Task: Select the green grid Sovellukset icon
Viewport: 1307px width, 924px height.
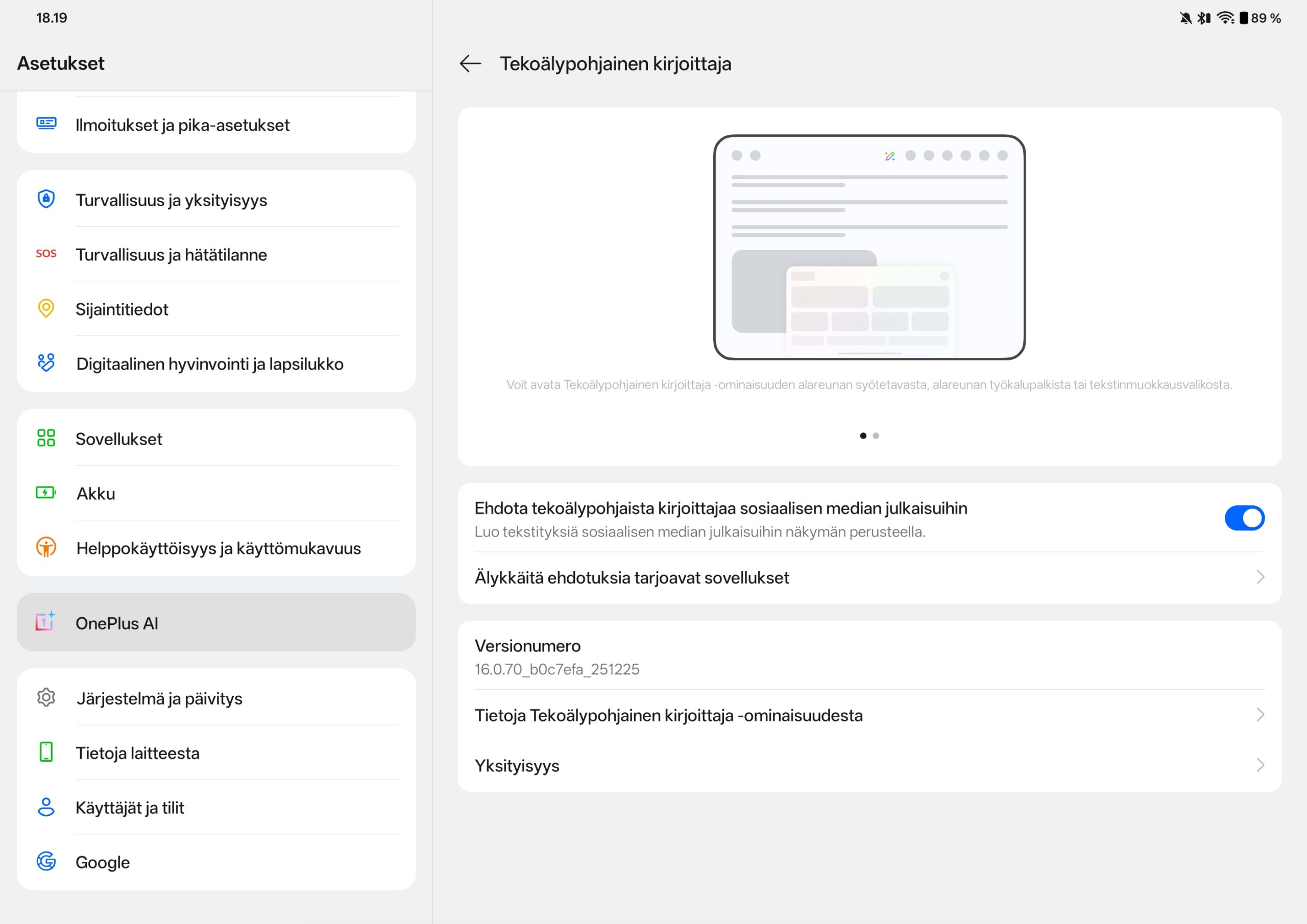Action: 46,438
